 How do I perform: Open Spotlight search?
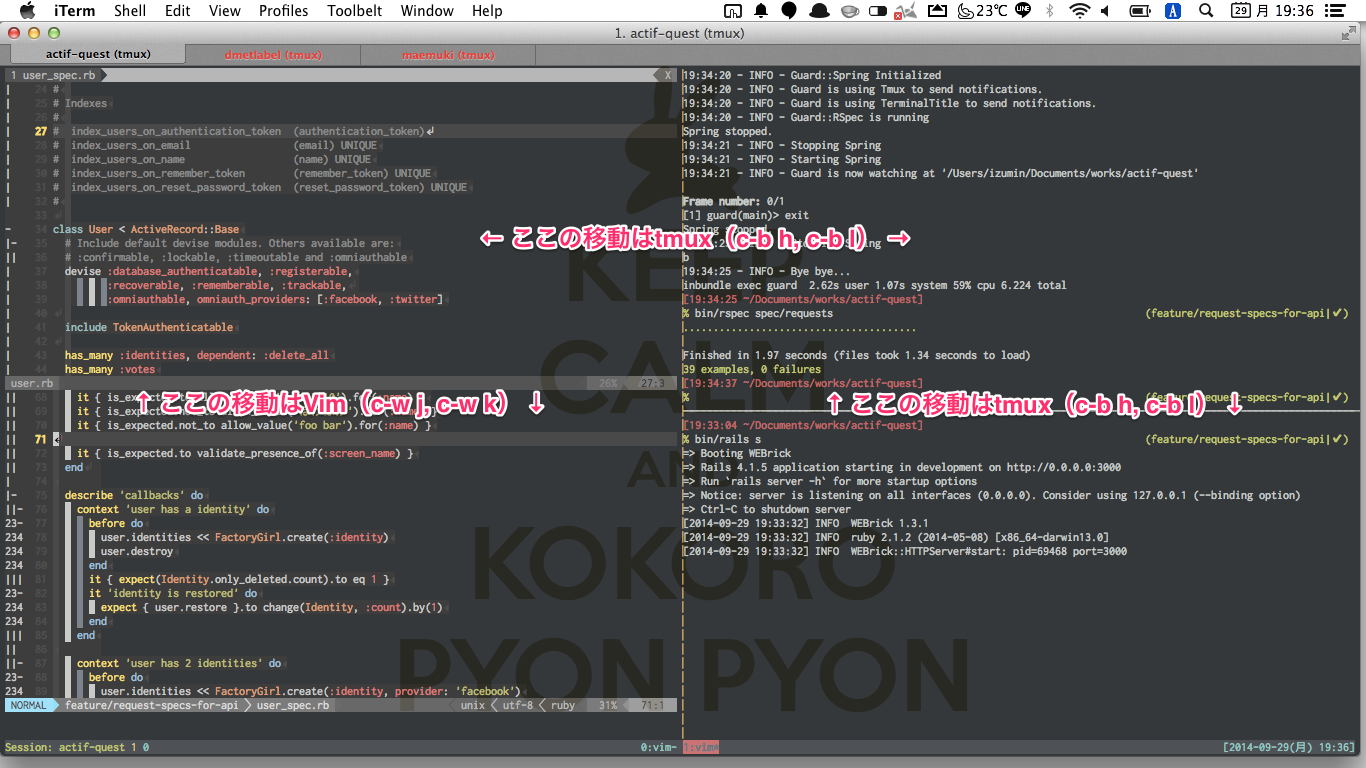click(x=1206, y=11)
